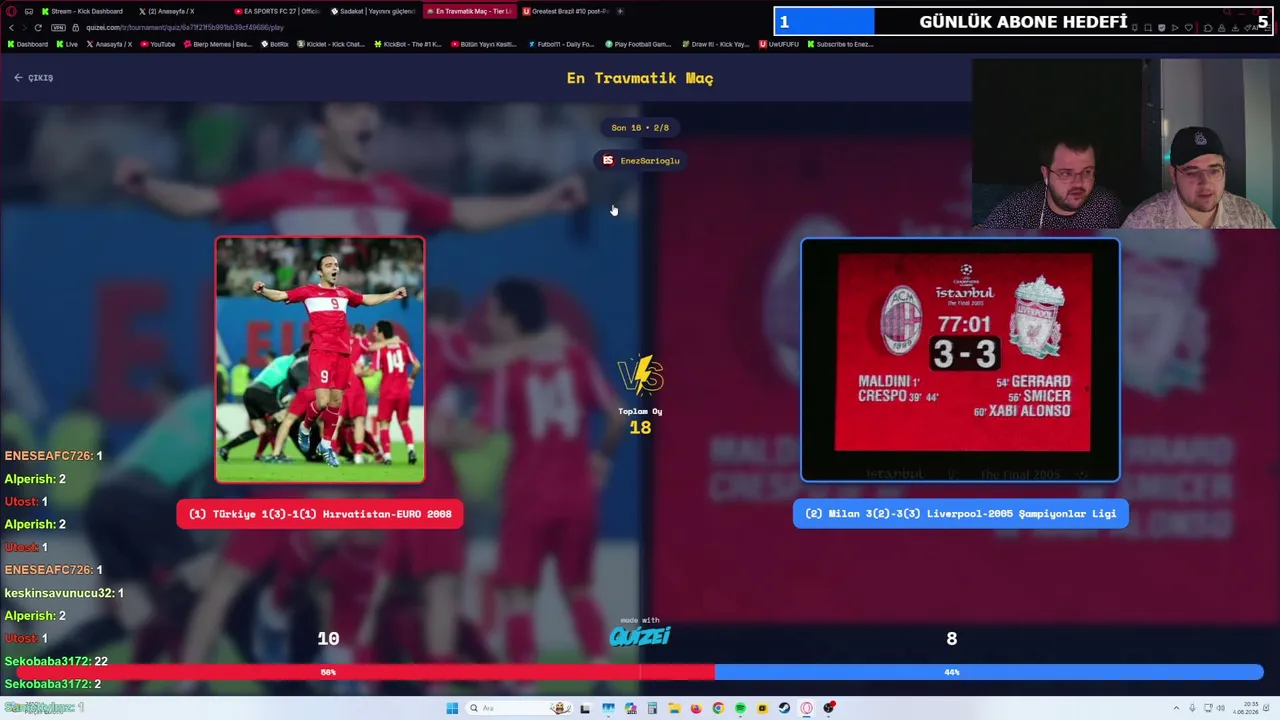
Task: Open the Stream - Kick Dashboard tab
Action: click(x=85, y=11)
